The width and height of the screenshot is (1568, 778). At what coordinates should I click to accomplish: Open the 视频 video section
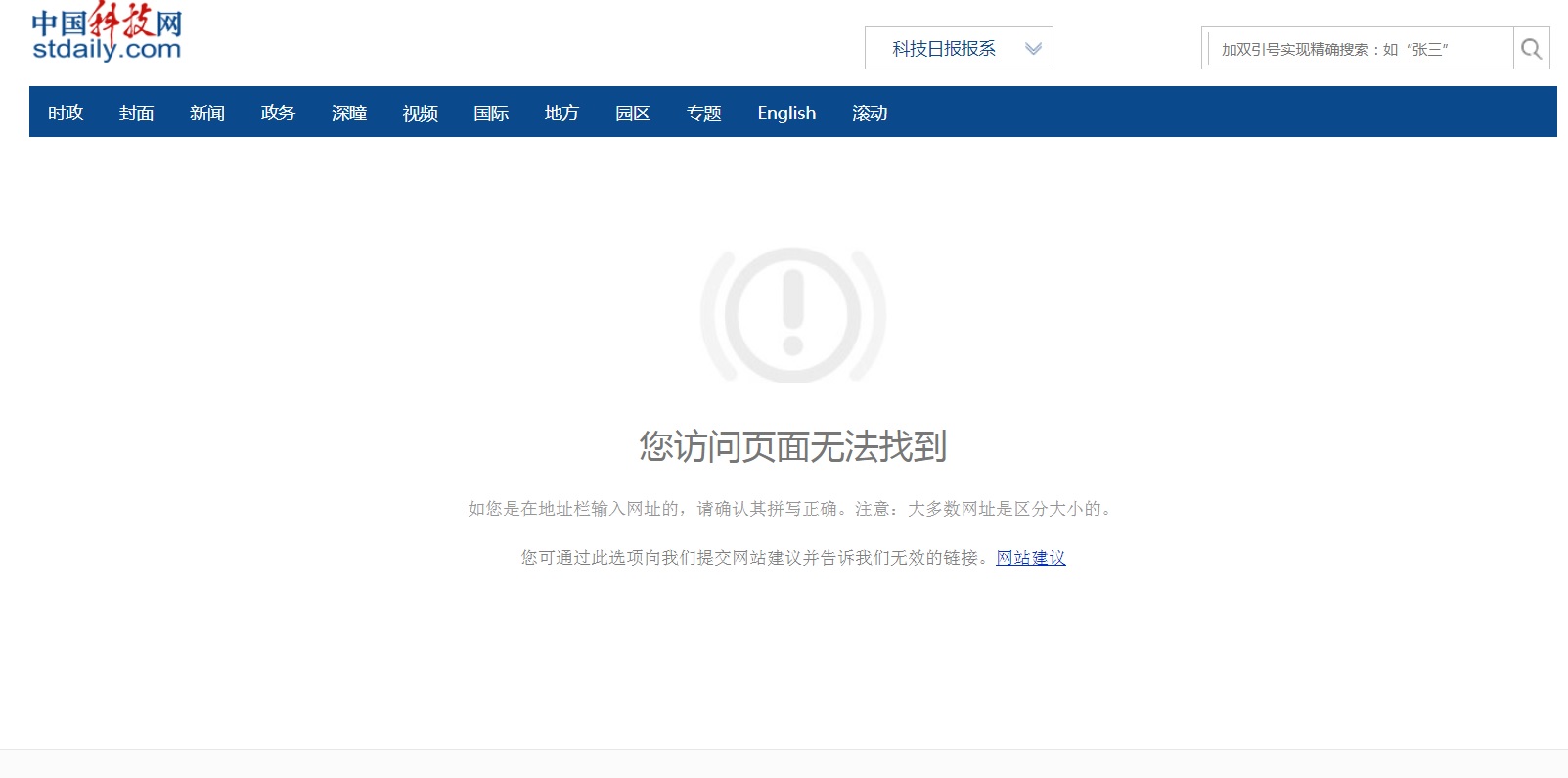(420, 114)
